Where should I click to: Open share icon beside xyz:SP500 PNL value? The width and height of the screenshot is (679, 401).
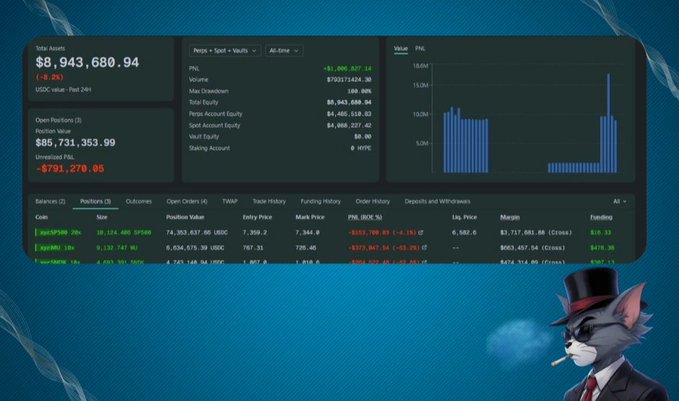coord(420,233)
